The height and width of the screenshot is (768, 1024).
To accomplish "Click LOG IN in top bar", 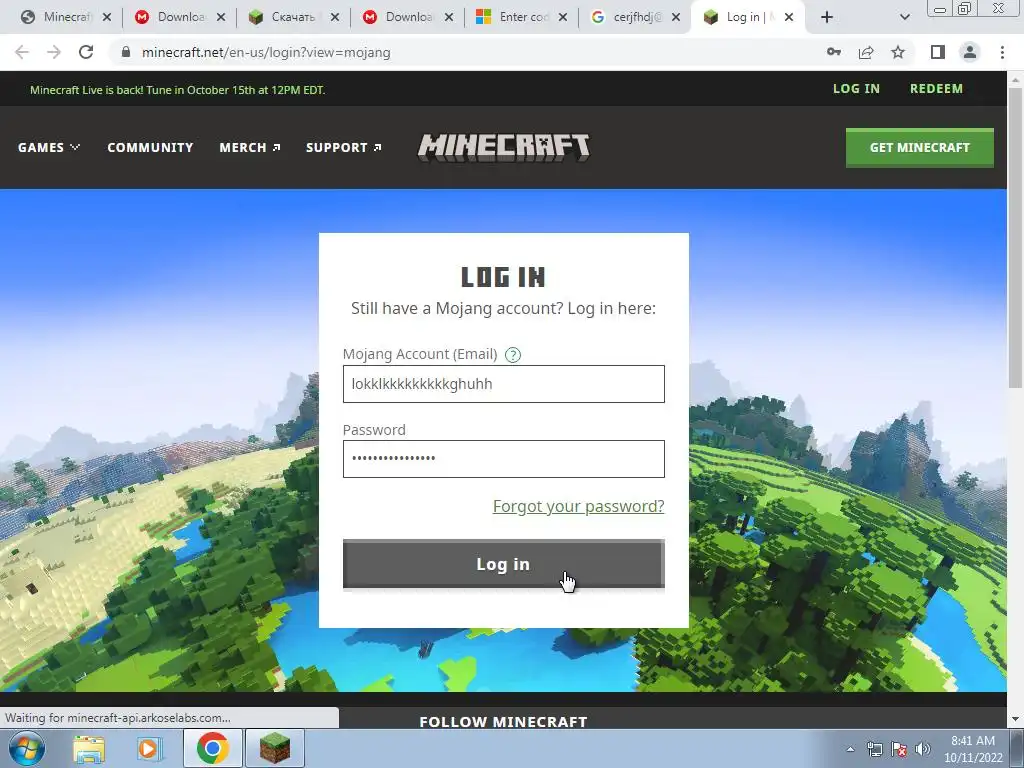I will tap(856, 89).
